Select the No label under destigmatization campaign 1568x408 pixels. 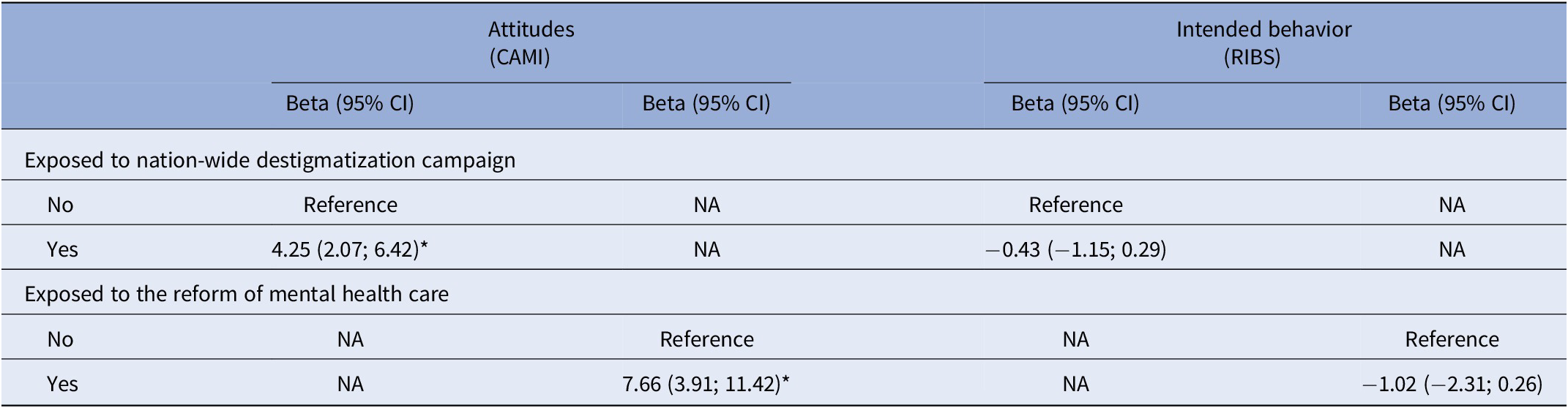60,205
